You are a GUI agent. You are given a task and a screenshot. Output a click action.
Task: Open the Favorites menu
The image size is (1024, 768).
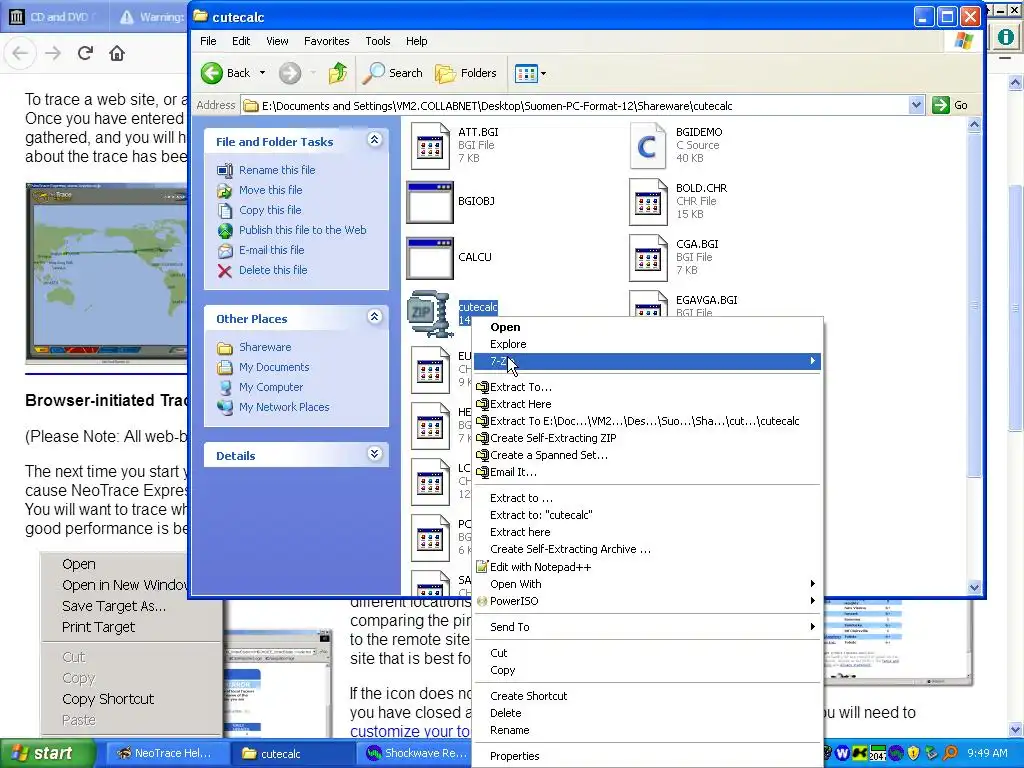(327, 41)
